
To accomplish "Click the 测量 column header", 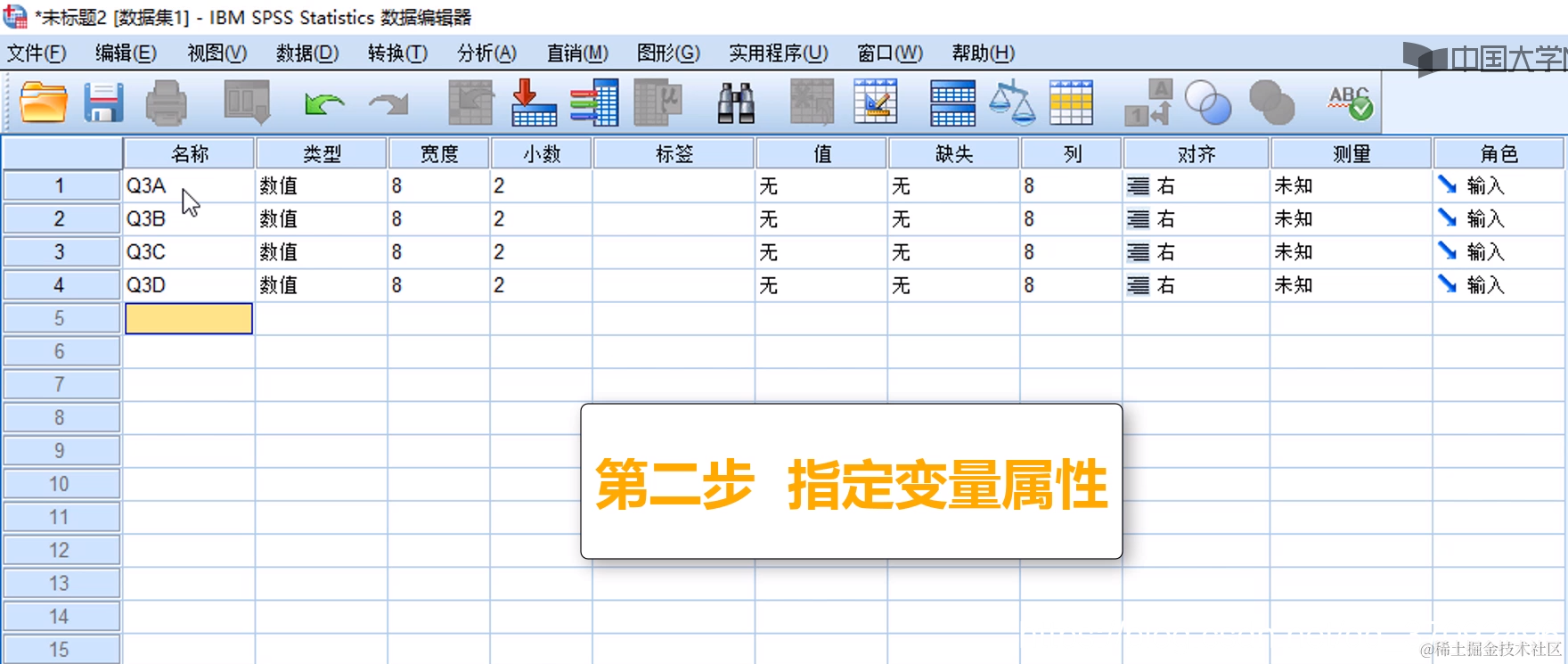I will (x=1351, y=154).
